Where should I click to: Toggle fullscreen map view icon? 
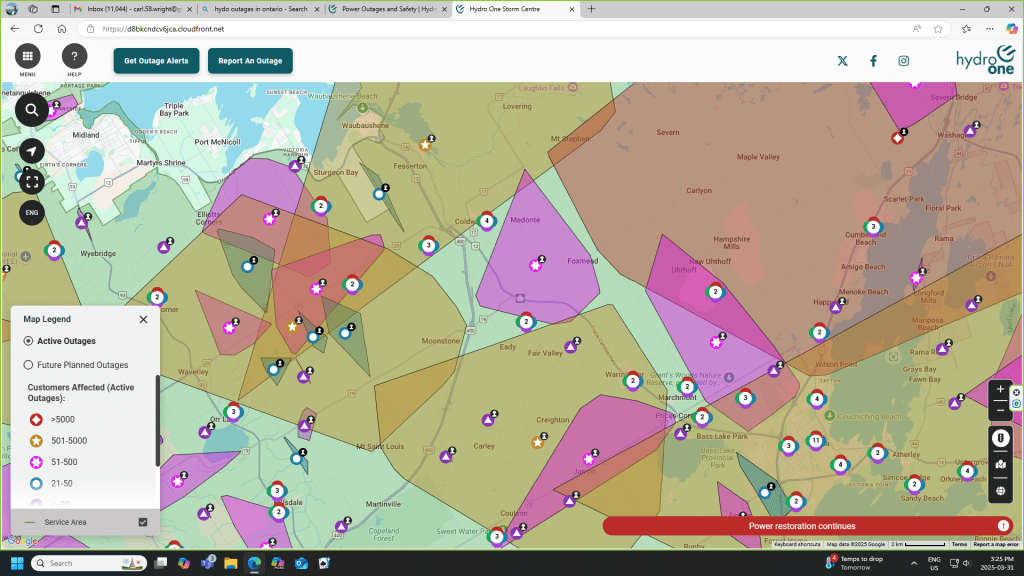pos(32,182)
